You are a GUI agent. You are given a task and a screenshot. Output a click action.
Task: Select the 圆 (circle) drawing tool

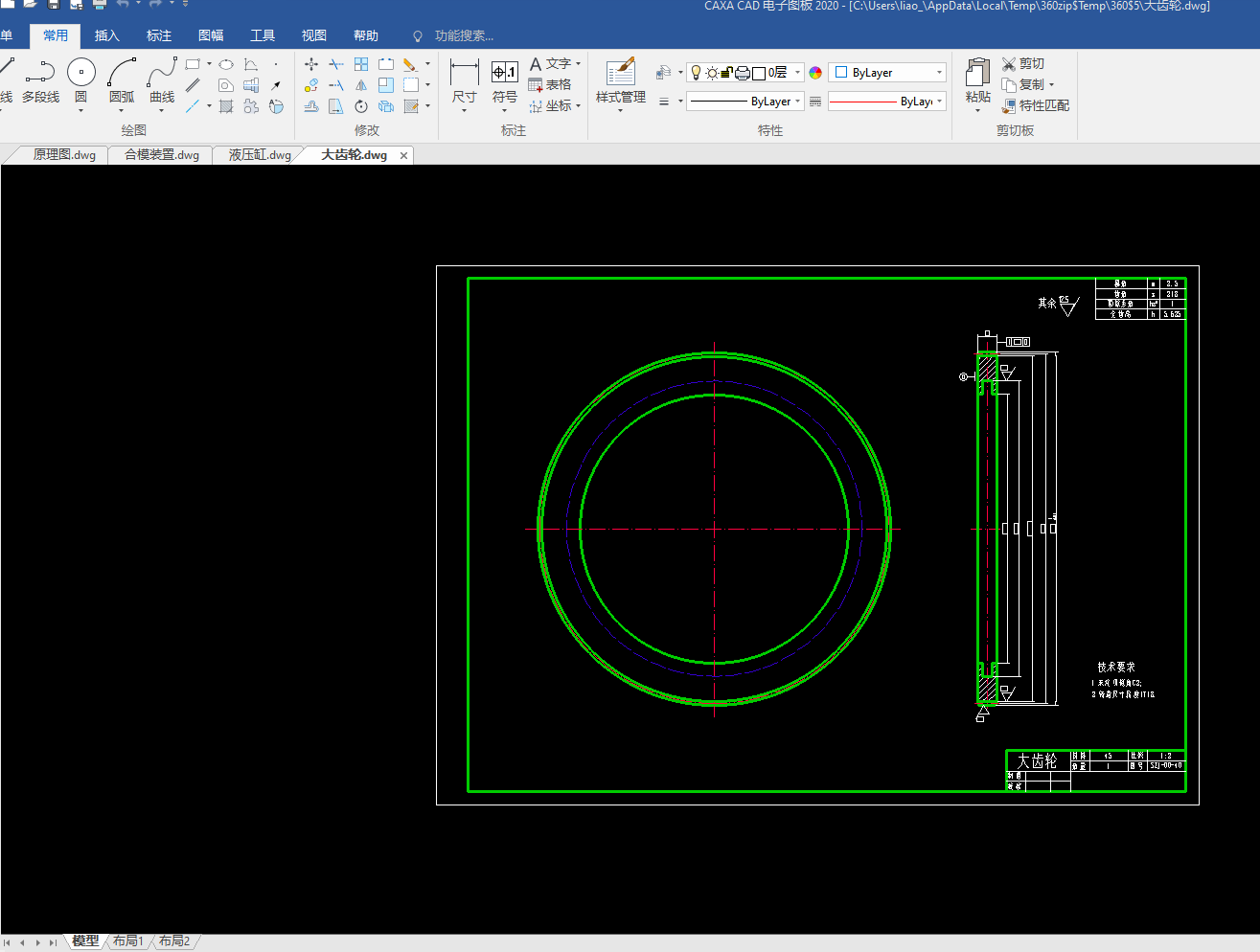click(x=81, y=73)
